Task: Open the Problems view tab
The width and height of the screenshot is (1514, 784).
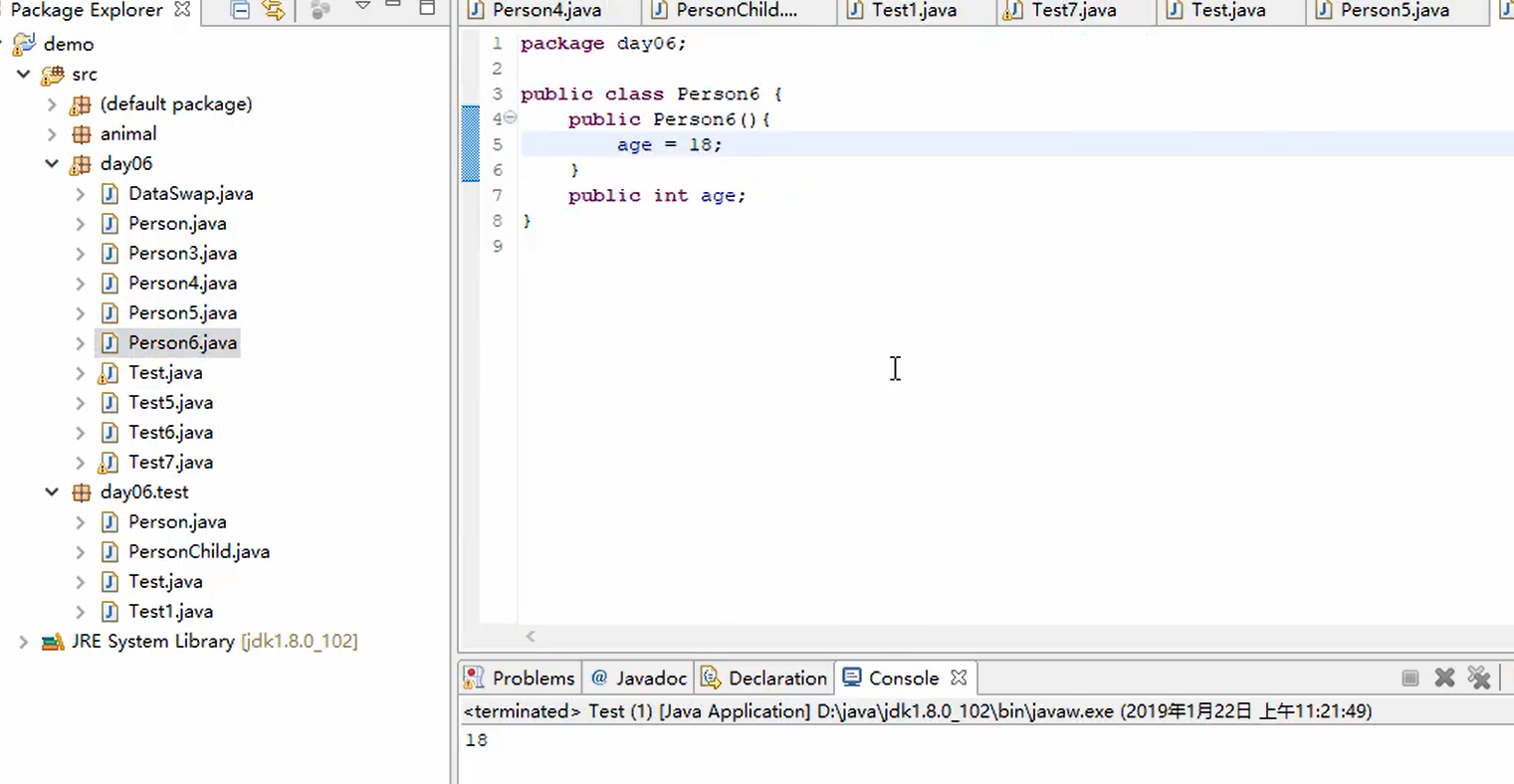Action: pos(520,679)
